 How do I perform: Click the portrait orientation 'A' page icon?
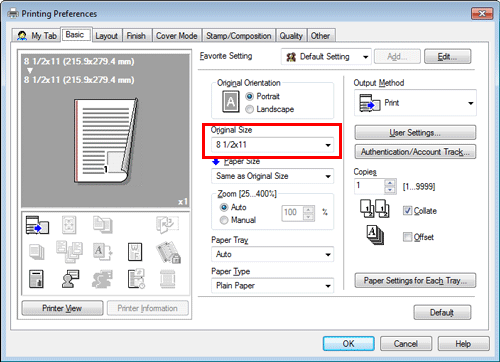(x=231, y=102)
